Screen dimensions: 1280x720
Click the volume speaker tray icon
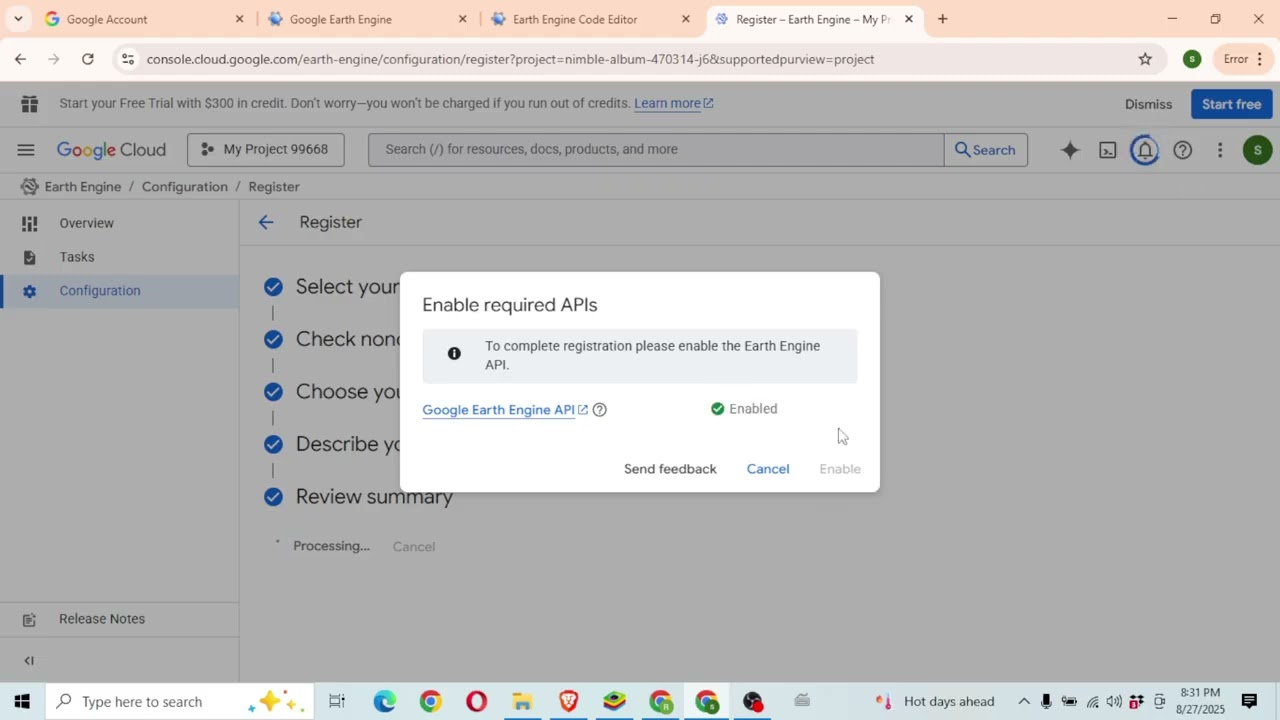1114,701
